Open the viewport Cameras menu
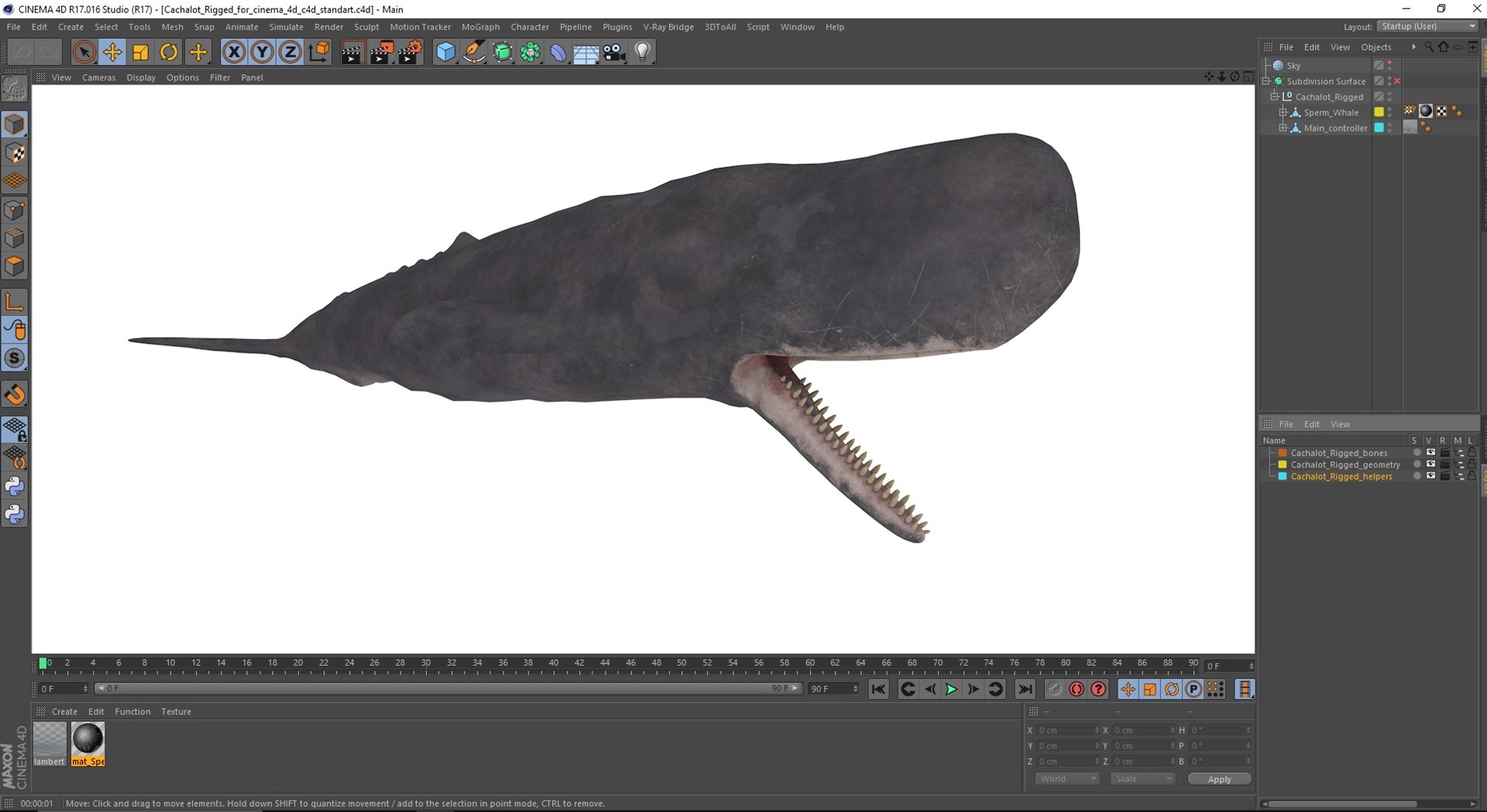The width and height of the screenshot is (1487, 812). (98, 77)
